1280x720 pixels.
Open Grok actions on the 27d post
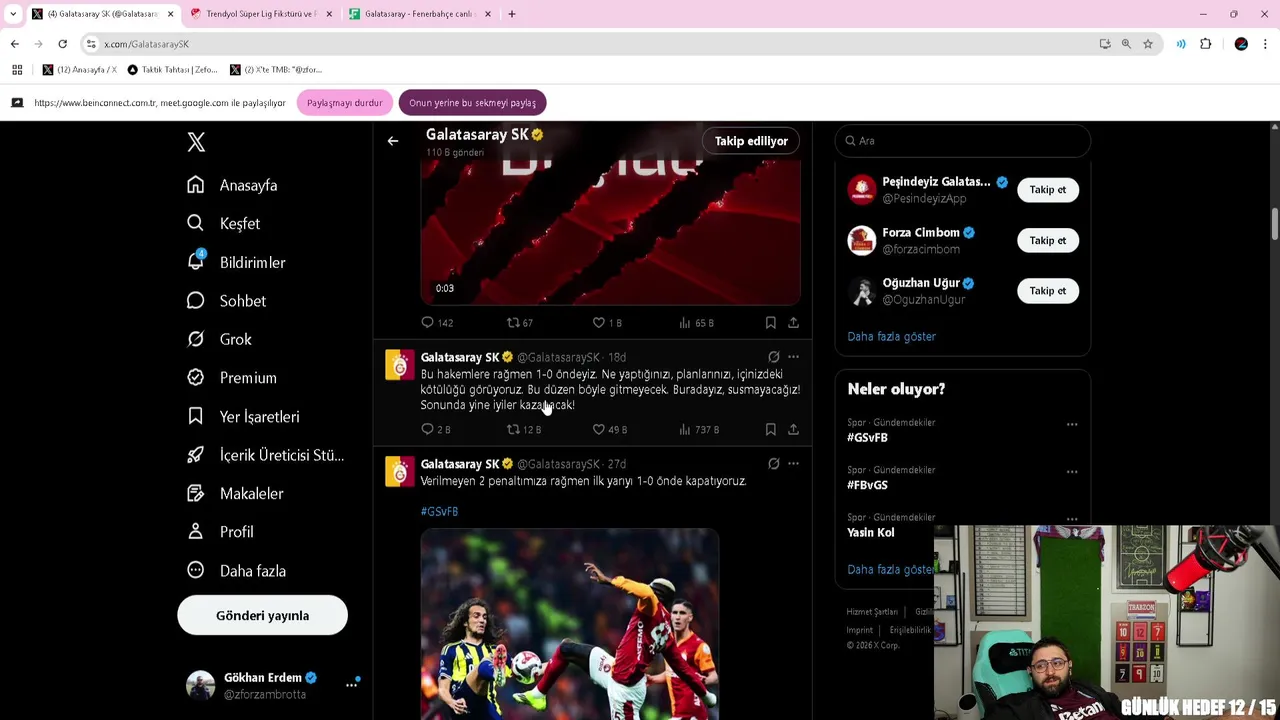(x=774, y=464)
